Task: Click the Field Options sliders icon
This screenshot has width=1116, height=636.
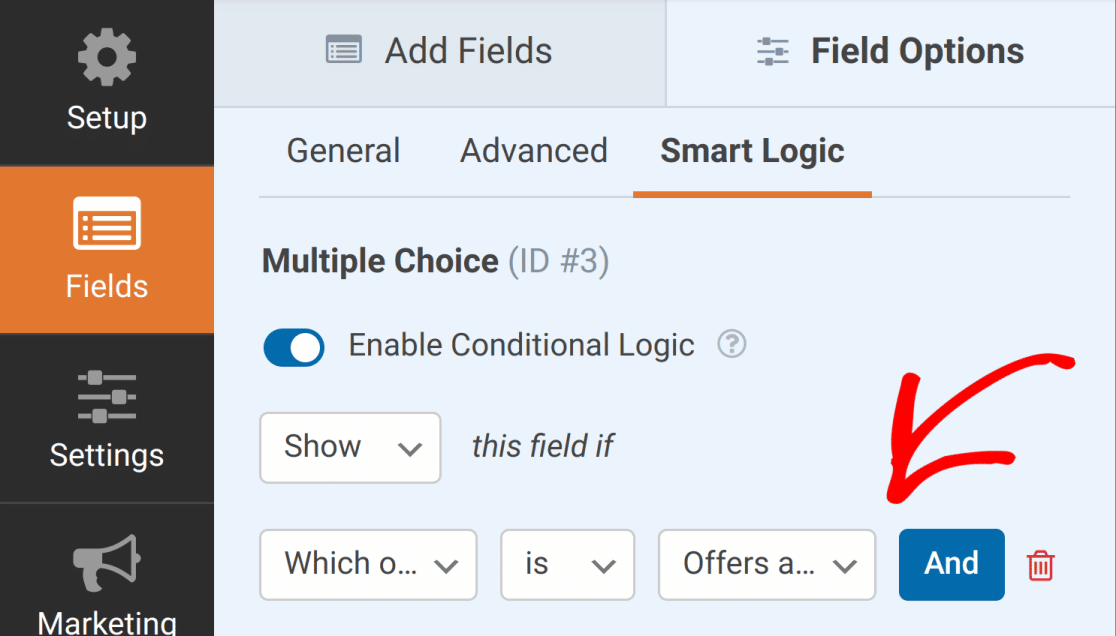Action: coord(773,51)
